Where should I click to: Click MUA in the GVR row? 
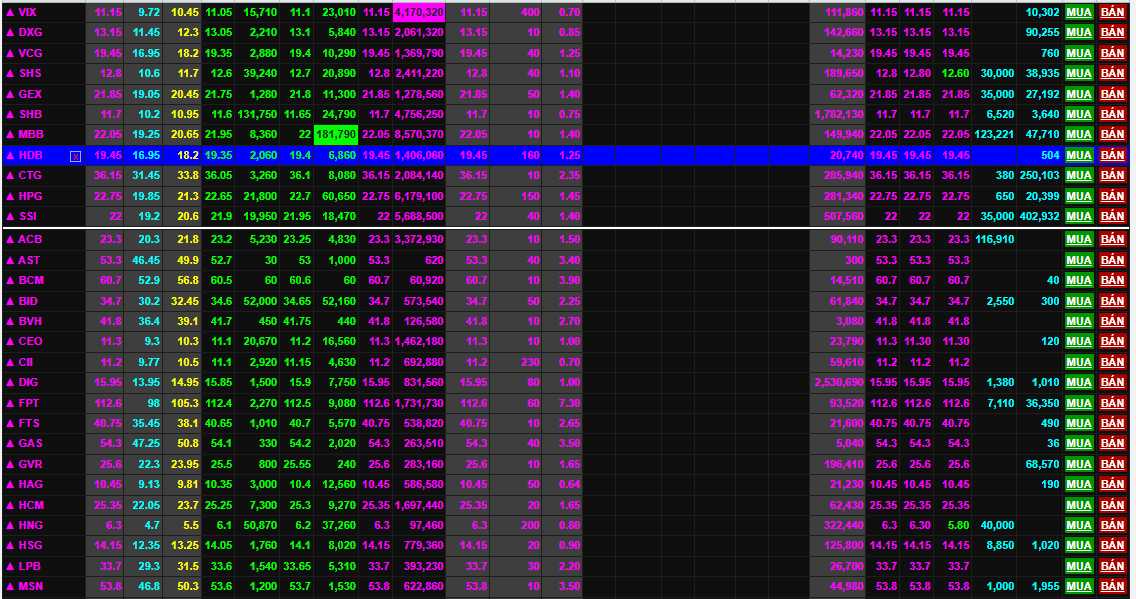point(1079,464)
